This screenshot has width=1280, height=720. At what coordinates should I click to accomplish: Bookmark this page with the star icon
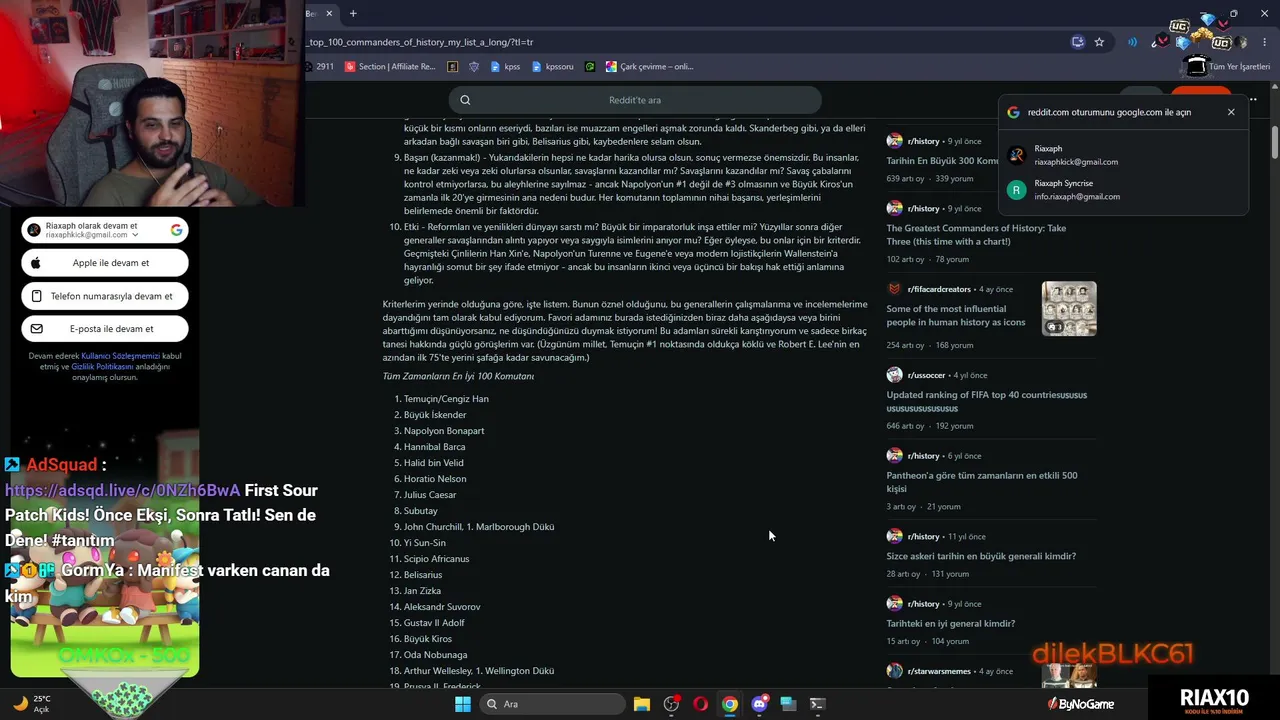tap(1099, 42)
